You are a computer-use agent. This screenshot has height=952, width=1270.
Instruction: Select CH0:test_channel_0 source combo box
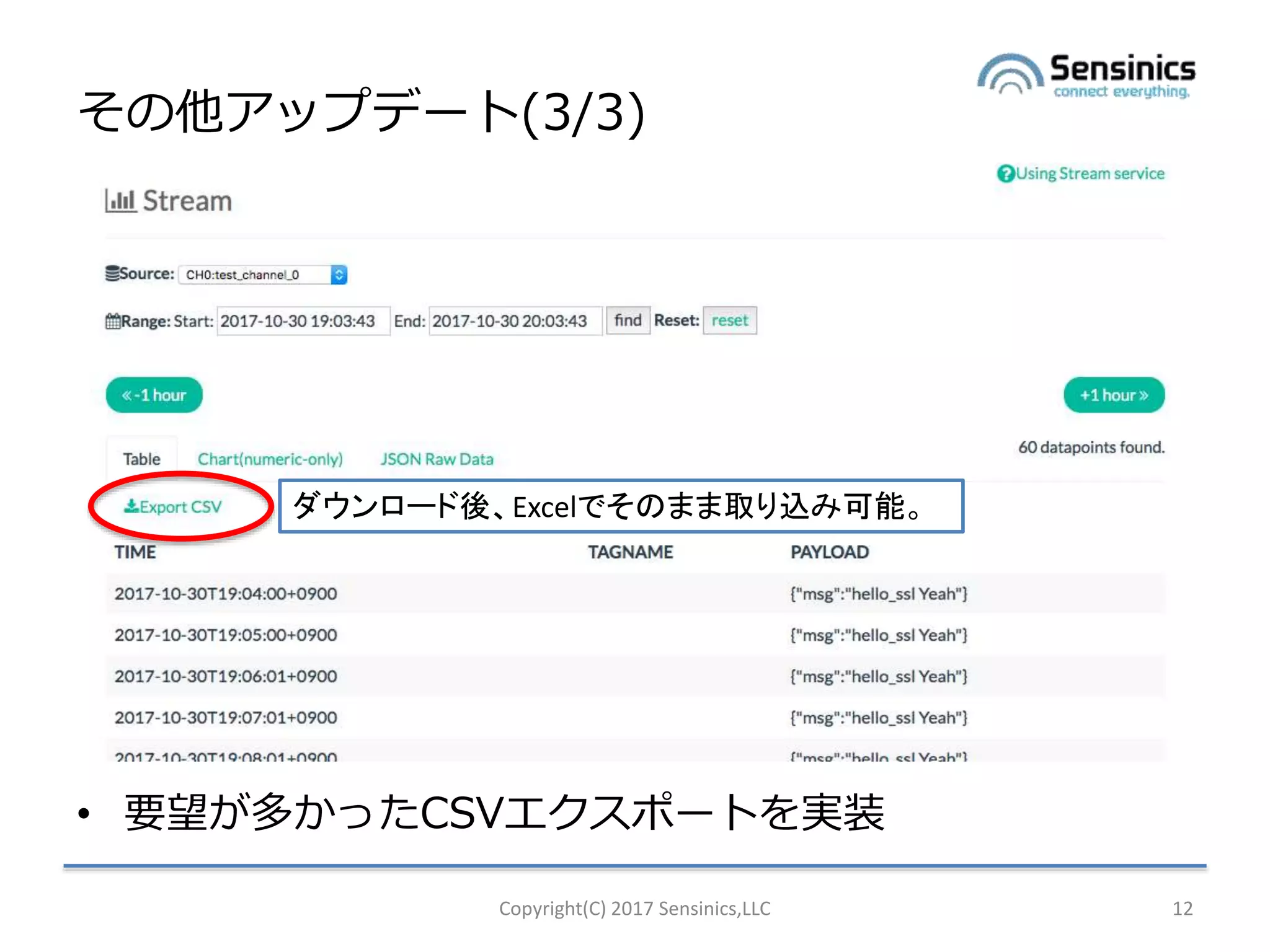pyautogui.click(x=255, y=275)
